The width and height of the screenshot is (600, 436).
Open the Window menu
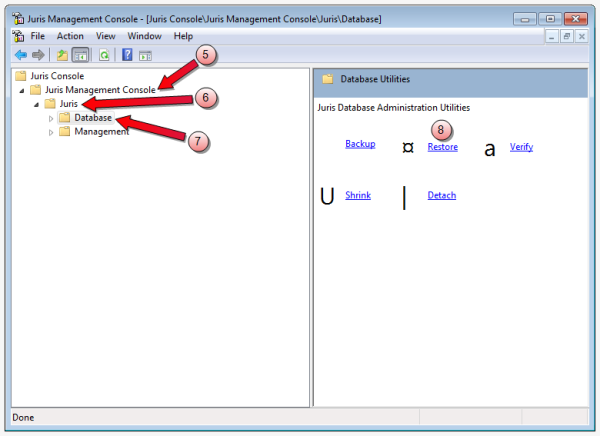(144, 36)
